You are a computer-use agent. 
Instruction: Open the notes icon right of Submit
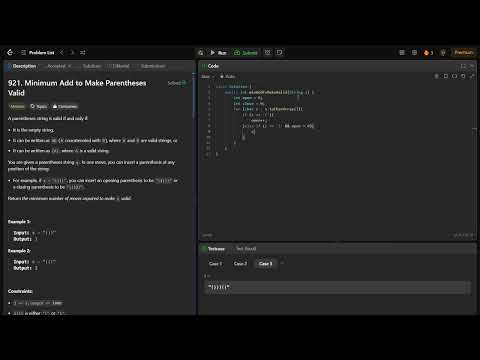click(x=280, y=53)
